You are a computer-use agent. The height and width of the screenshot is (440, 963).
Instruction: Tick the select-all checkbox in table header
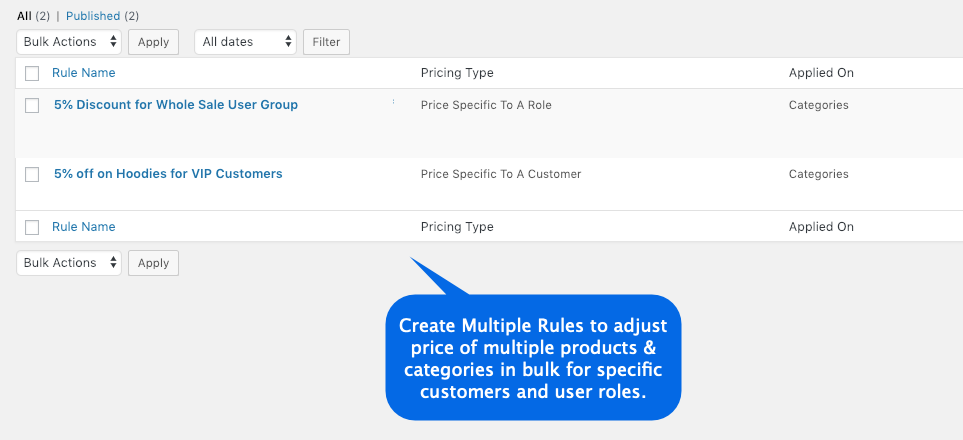click(x=32, y=73)
